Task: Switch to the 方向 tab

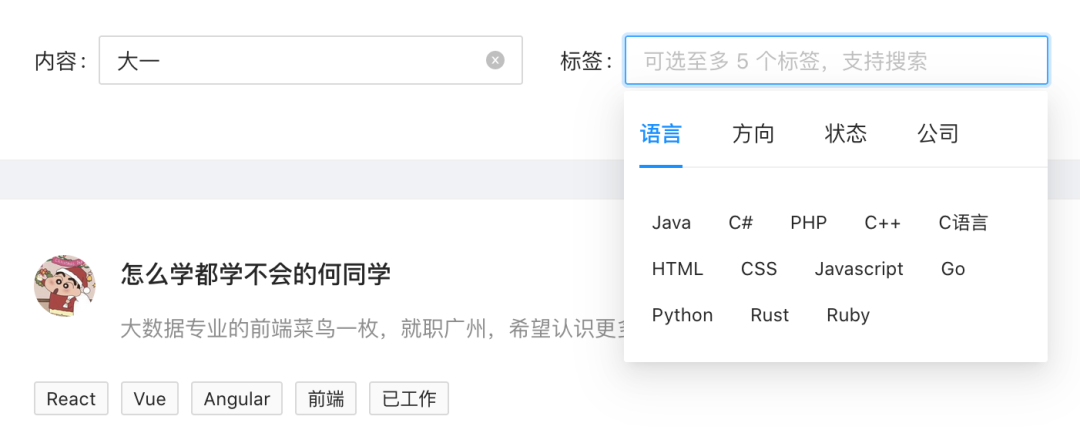Action: (x=753, y=134)
